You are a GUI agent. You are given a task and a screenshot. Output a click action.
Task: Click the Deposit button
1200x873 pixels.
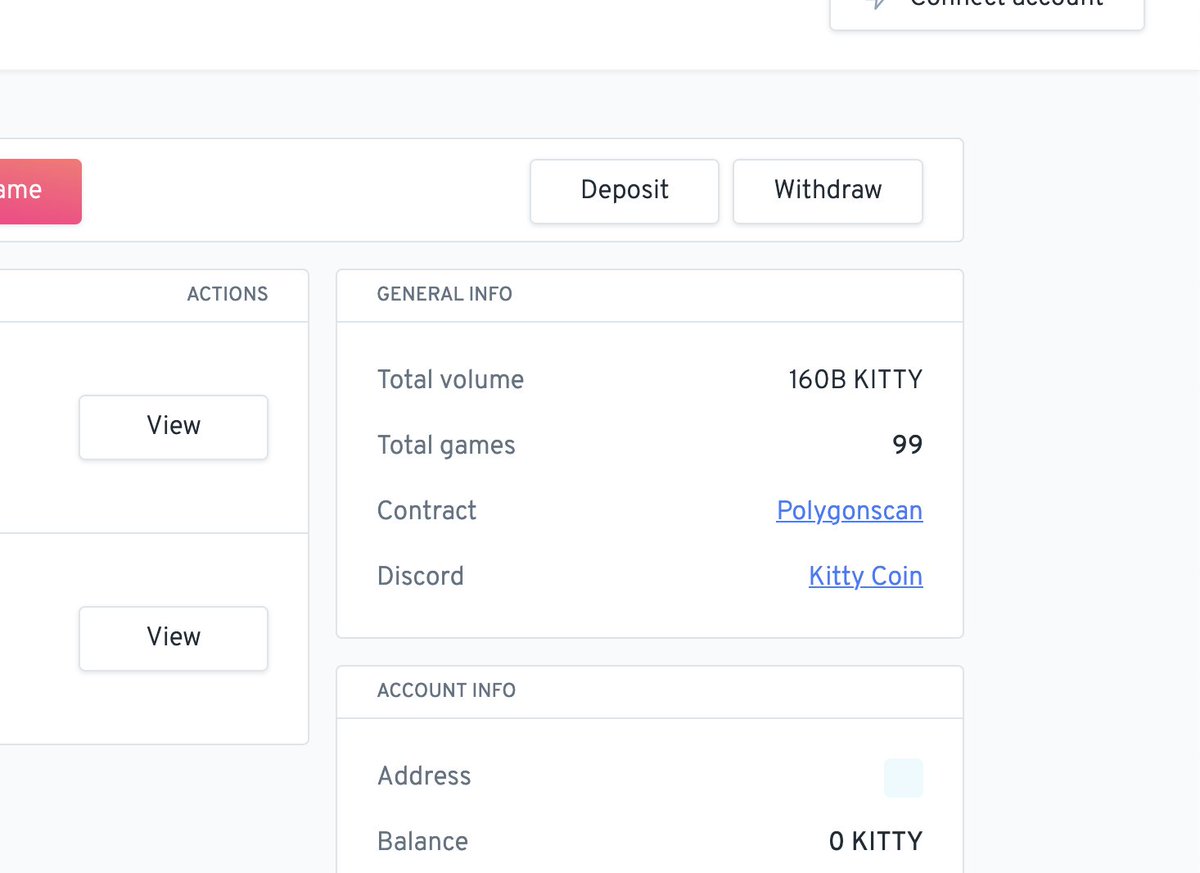coord(624,191)
